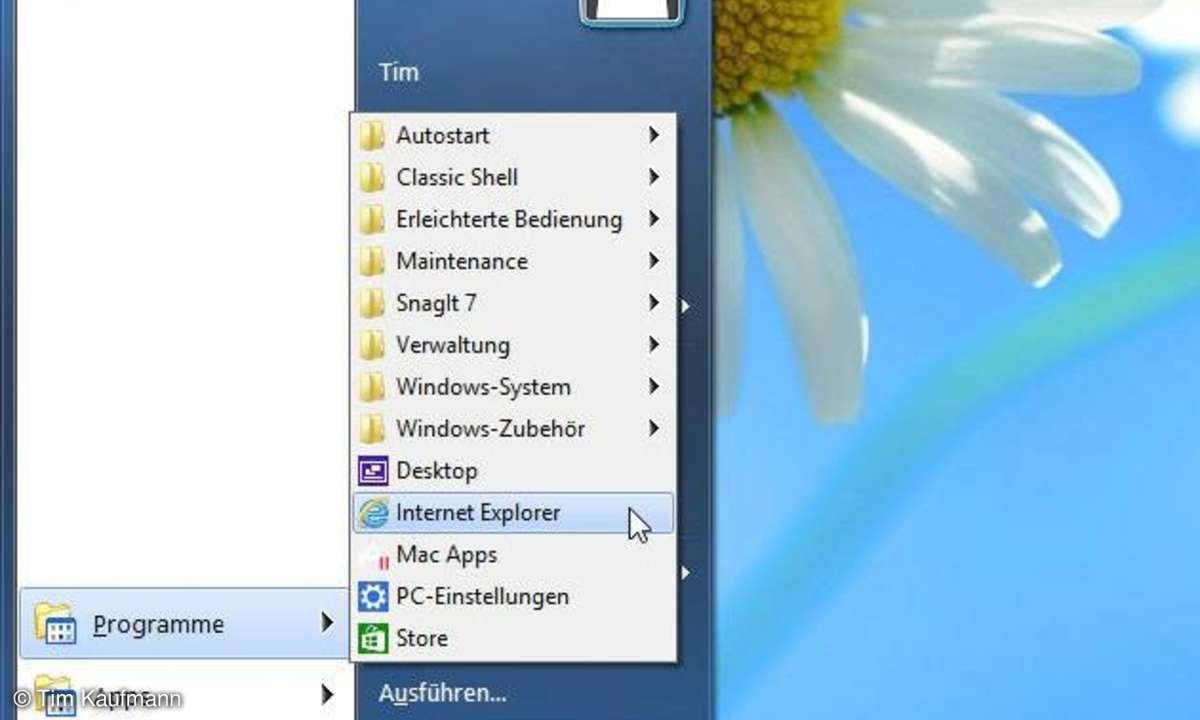1200x720 pixels.
Task: Open the Autostart folder icon
Action: click(372, 135)
